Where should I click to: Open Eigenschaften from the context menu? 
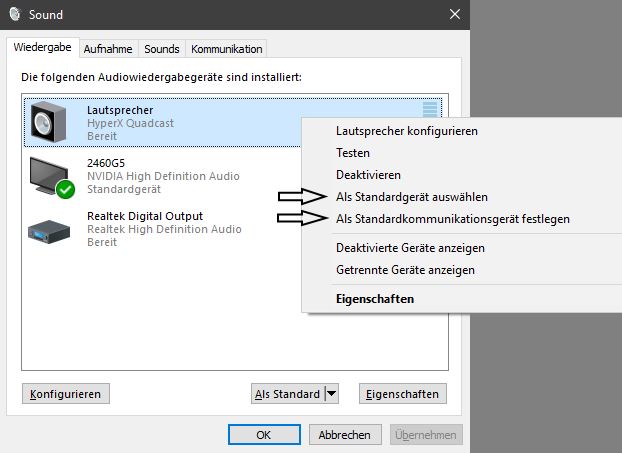pyautogui.click(x=375, y=299)
